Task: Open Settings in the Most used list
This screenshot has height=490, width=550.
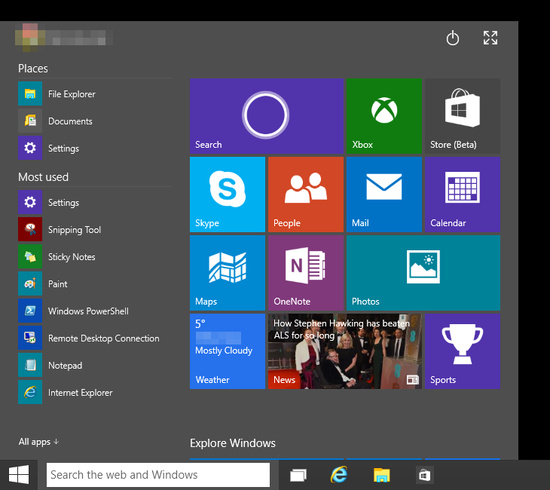Action: [95, 202]
